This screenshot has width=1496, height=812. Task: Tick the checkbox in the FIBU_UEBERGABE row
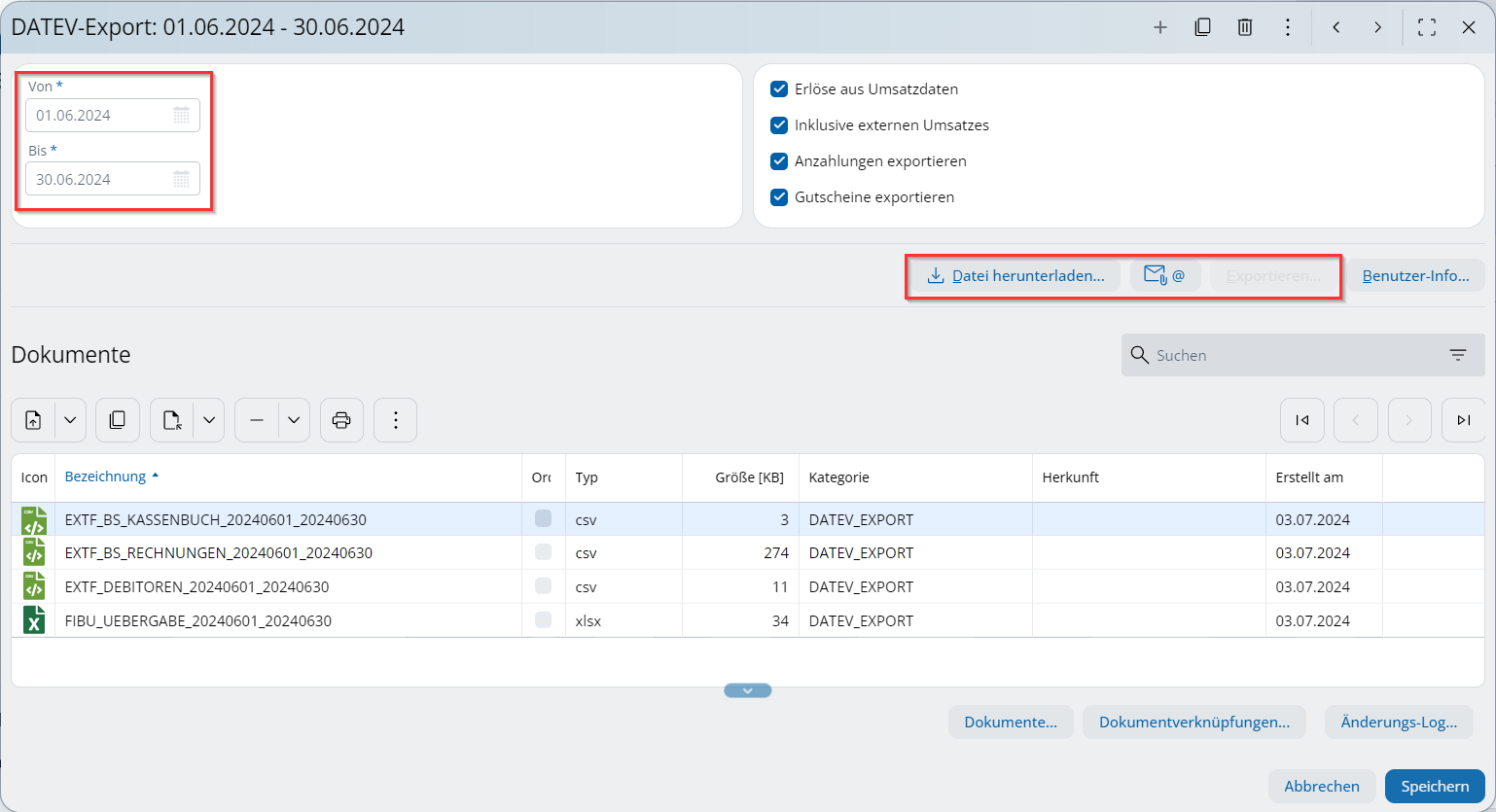tap(543, 620)
